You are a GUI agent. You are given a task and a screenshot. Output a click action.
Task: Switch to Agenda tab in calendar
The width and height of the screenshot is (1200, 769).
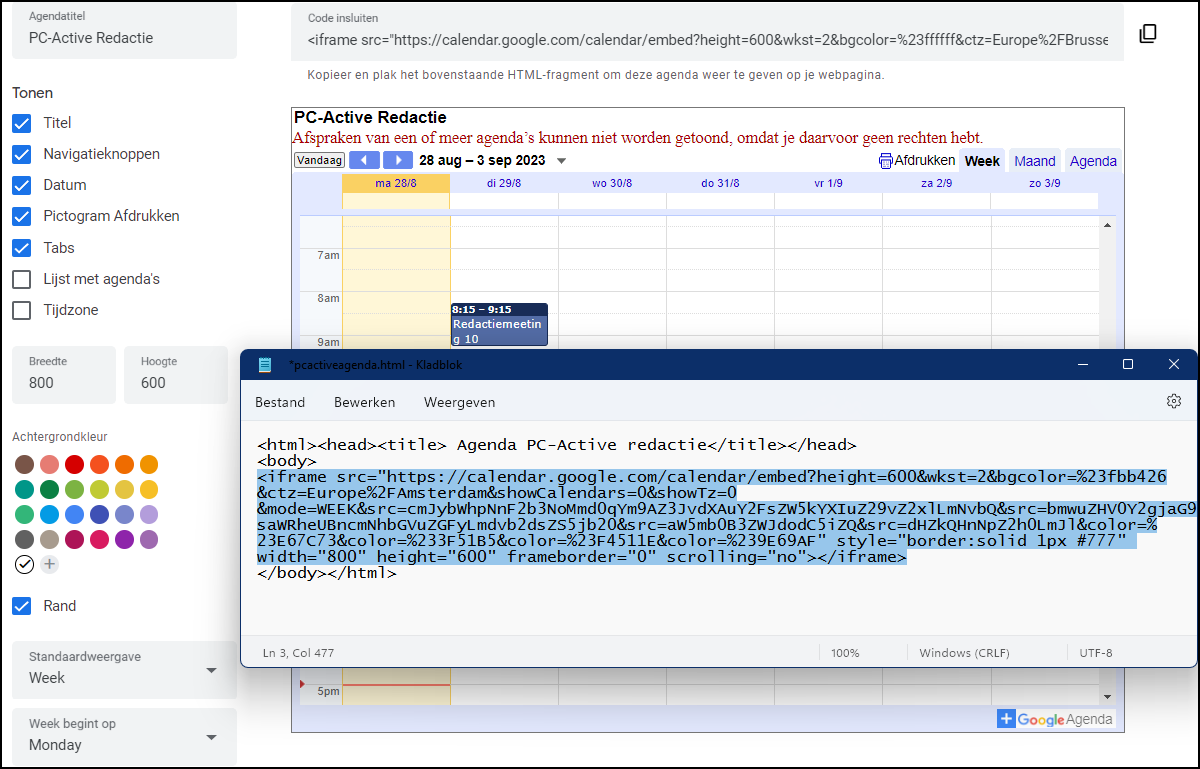1093,161
